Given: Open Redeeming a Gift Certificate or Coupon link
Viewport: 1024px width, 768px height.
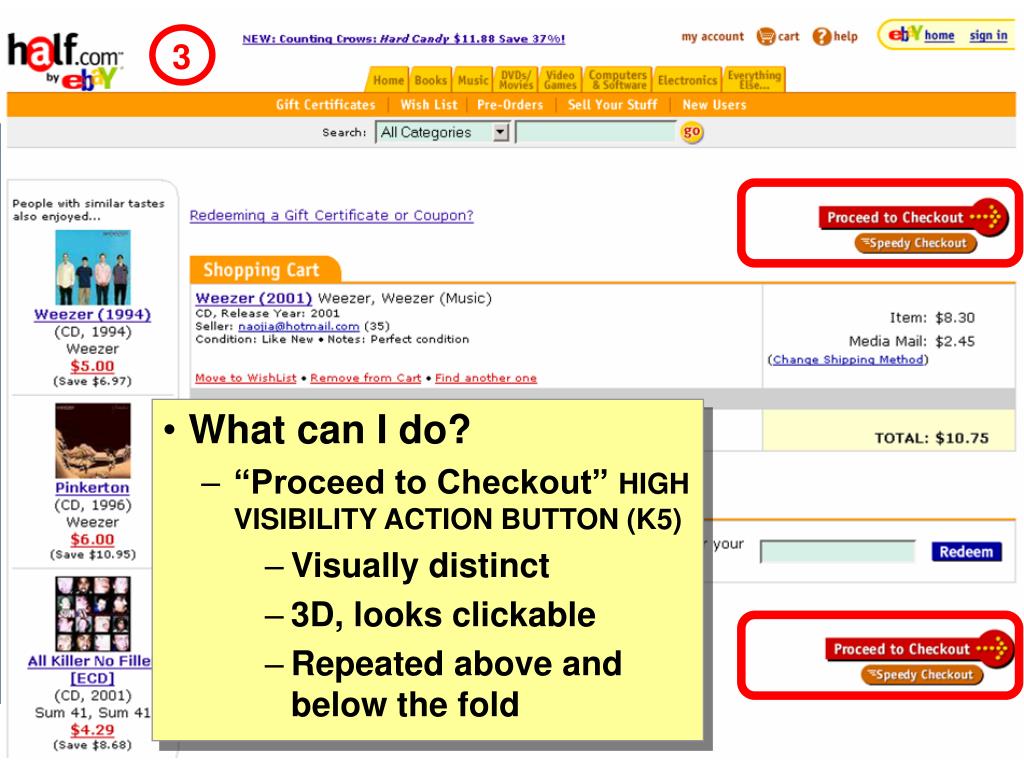Looking at the screenshot, I should (331, 216).
